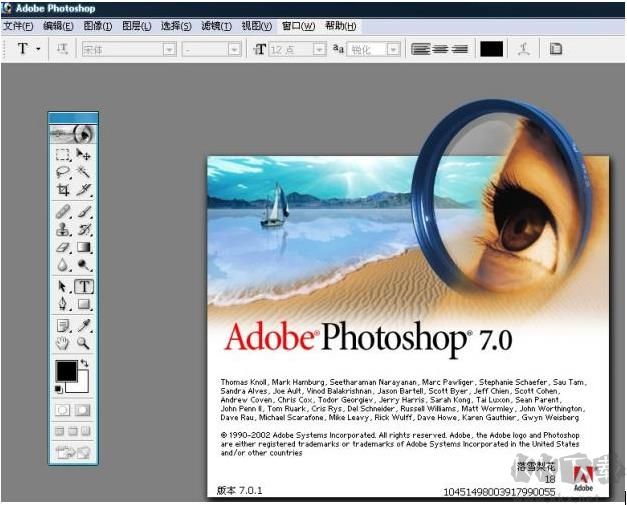
Task: Select the Healing Brush tool
Action: tap(63, 212)
